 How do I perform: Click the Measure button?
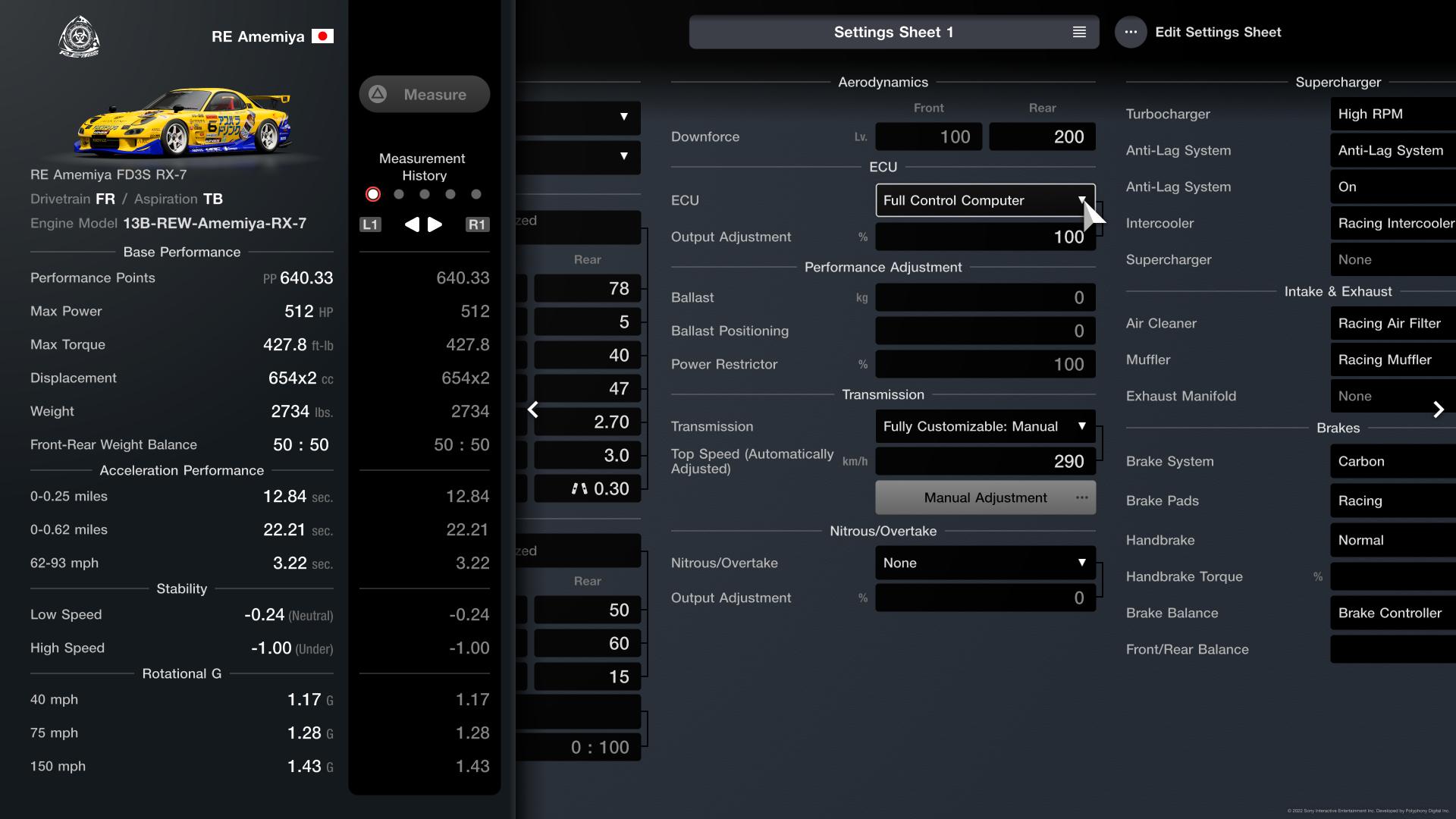point(425,94)
